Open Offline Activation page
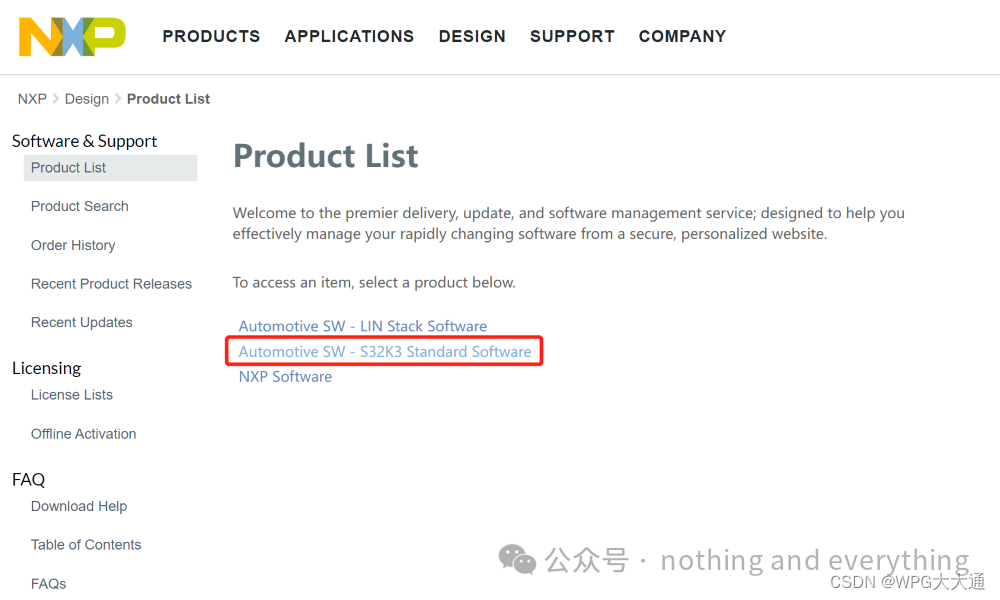This screenshot has height=600, width=1000. (84, 434)
